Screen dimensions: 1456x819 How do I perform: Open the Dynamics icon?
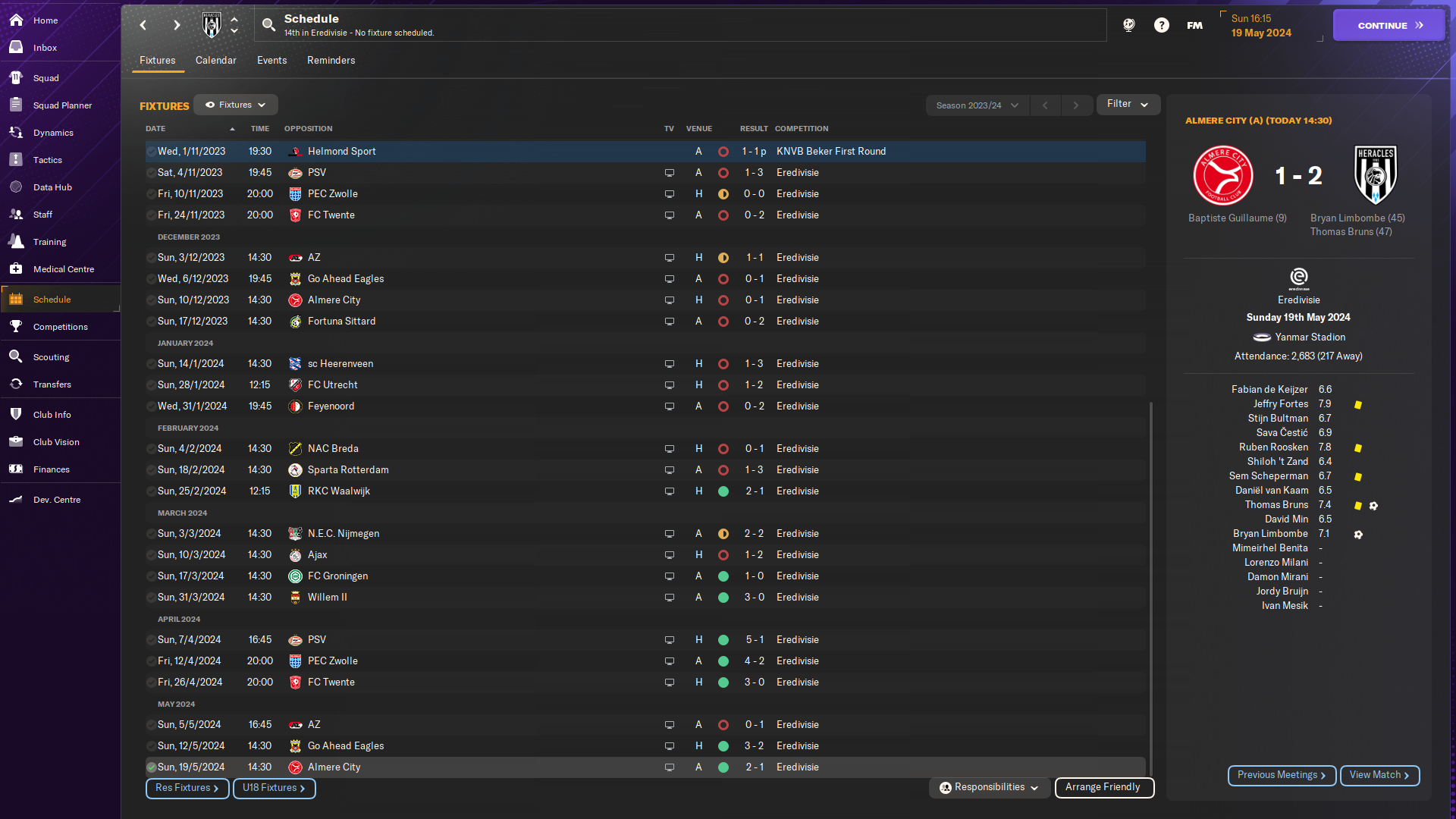pyautogui.click(x=16, y=133)
